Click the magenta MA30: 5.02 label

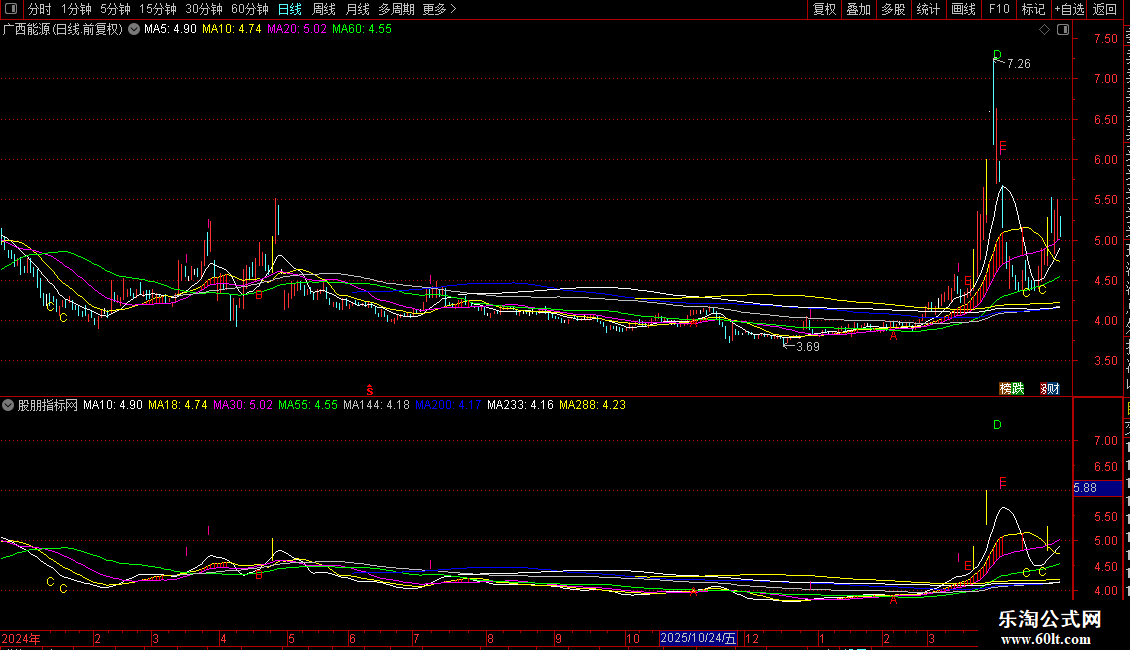243,405
